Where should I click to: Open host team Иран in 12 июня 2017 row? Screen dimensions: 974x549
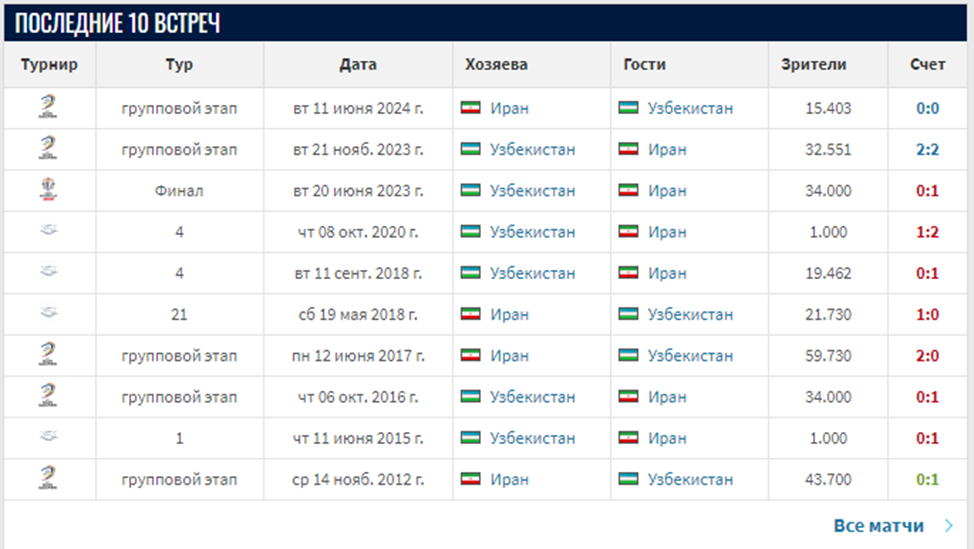point(509,355)
